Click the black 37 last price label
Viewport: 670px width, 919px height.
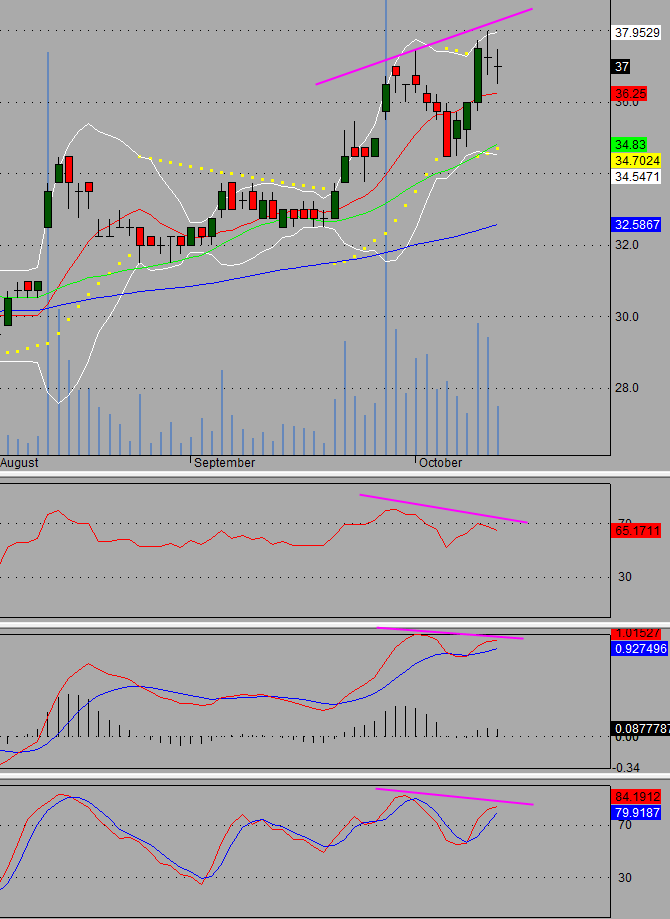point(621,67)
